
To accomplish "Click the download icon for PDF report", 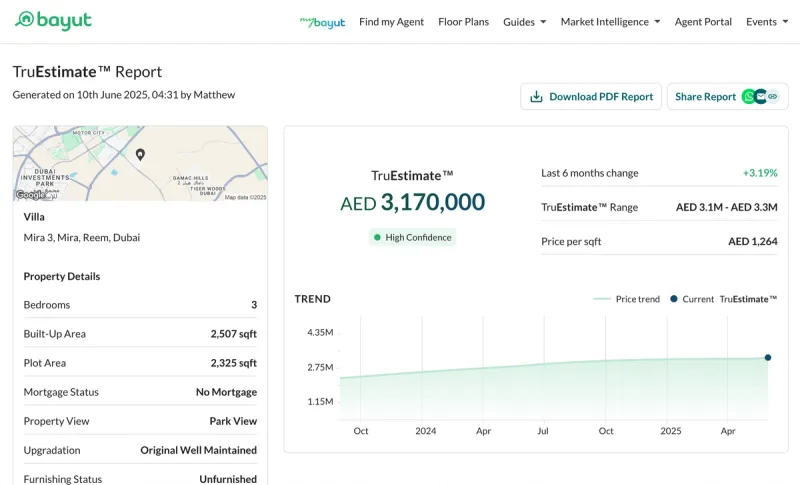I will coord(536,97).
